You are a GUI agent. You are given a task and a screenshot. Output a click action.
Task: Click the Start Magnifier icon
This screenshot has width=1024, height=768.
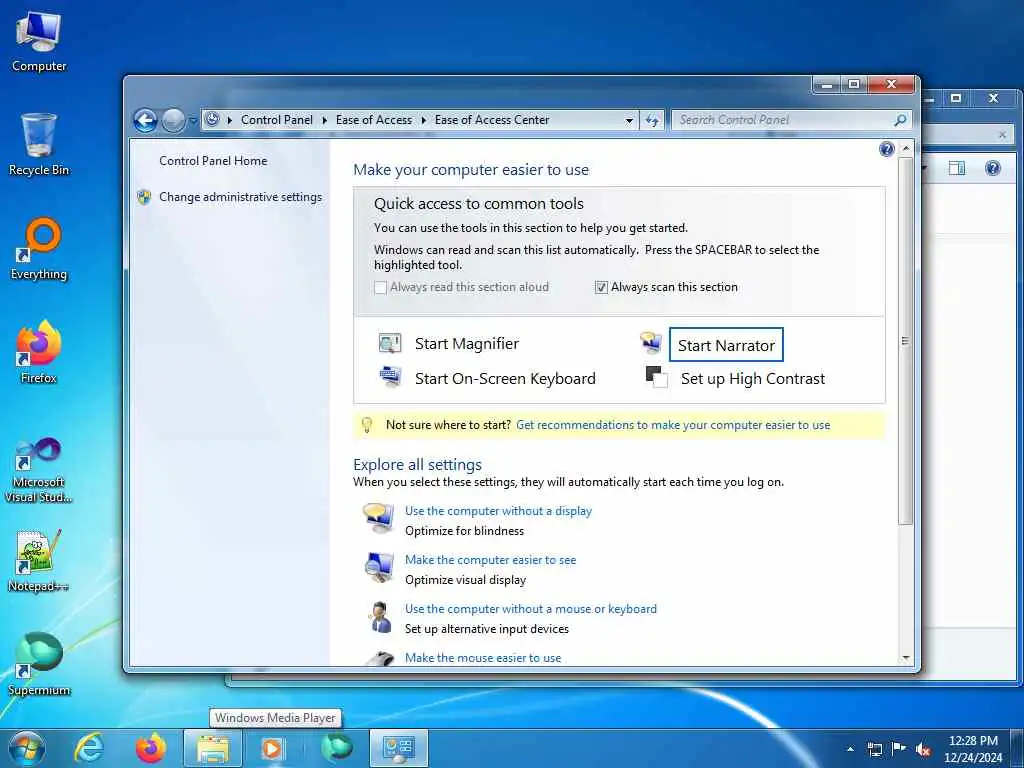pyautogui.click(x=390, y=343)
